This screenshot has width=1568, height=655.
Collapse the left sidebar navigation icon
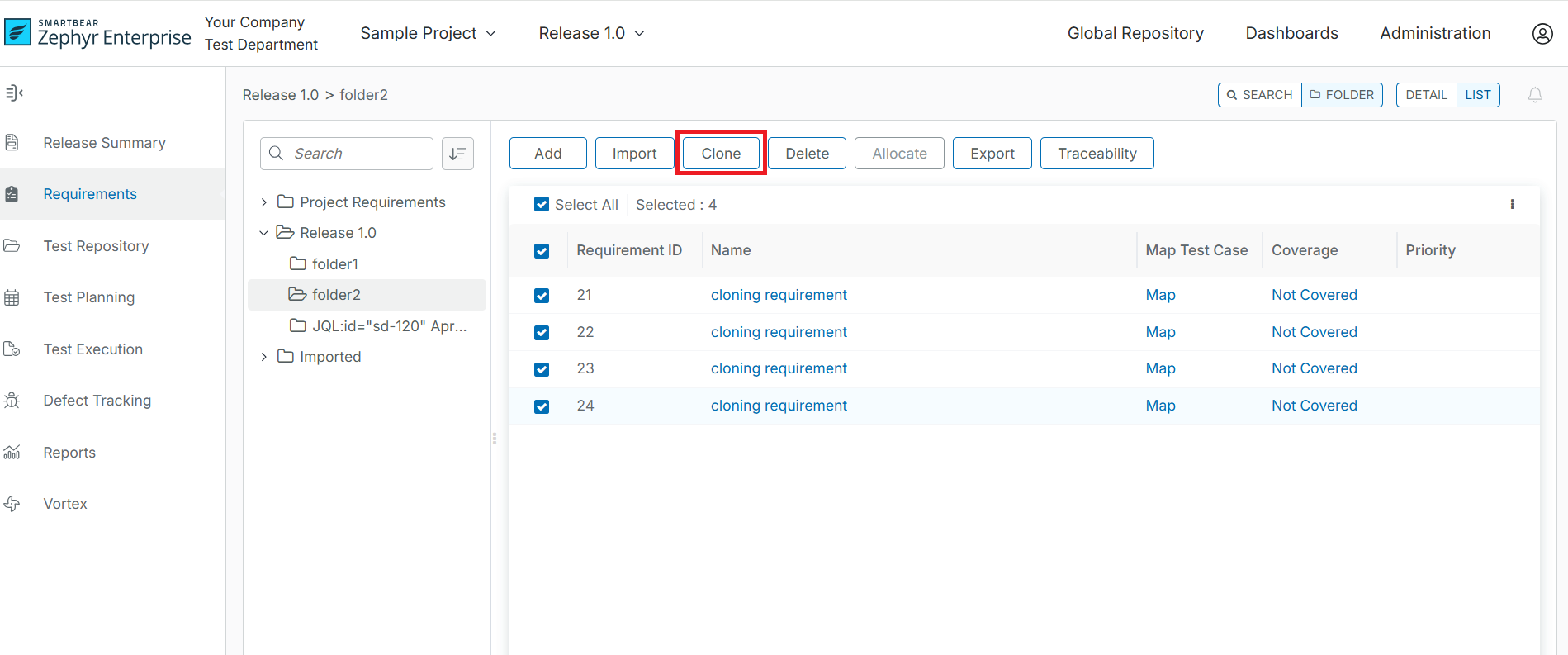(13, 93)
